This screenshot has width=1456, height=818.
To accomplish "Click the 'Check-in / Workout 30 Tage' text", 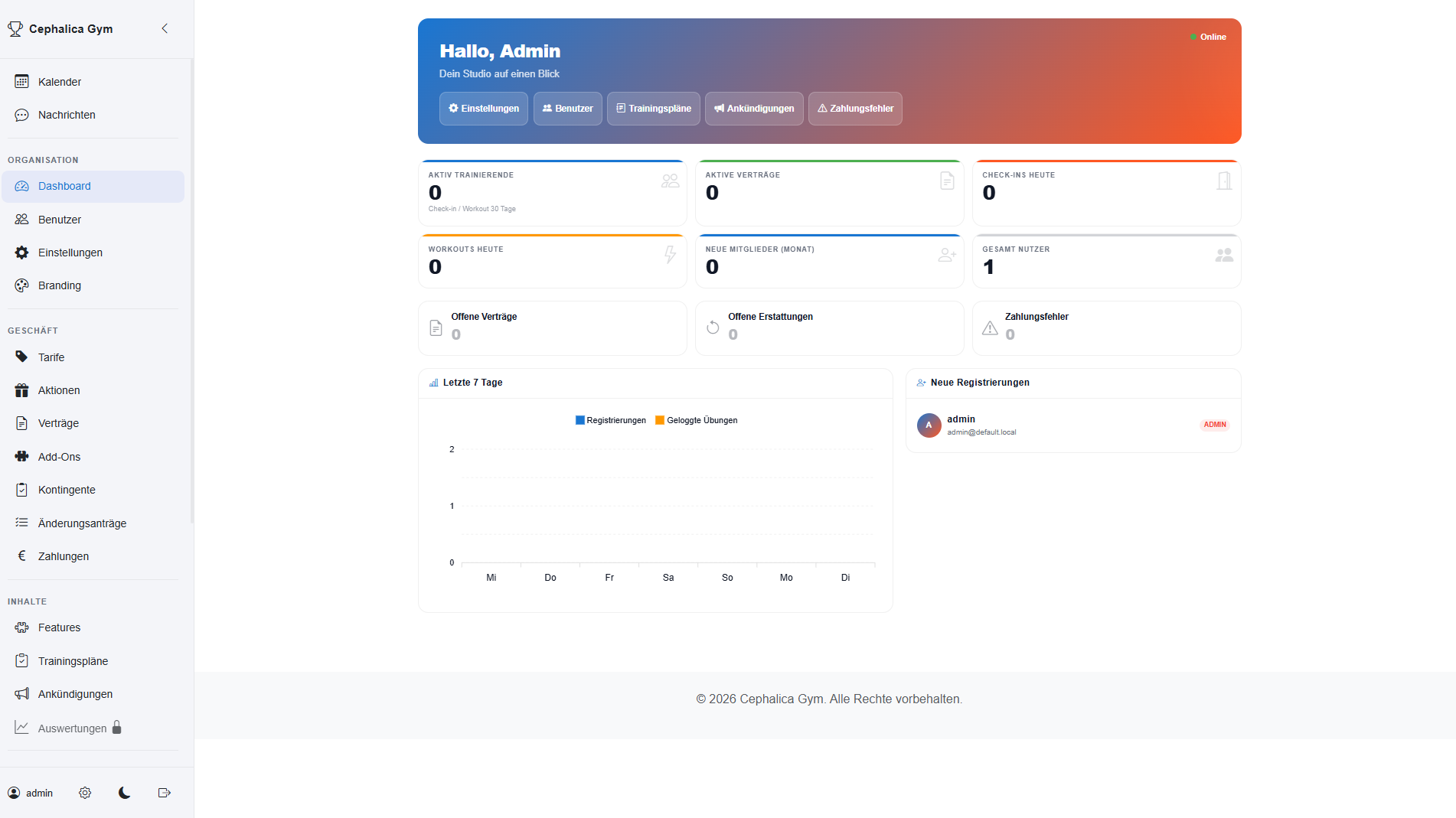I will pyautogui.click(x=472, y=209).
